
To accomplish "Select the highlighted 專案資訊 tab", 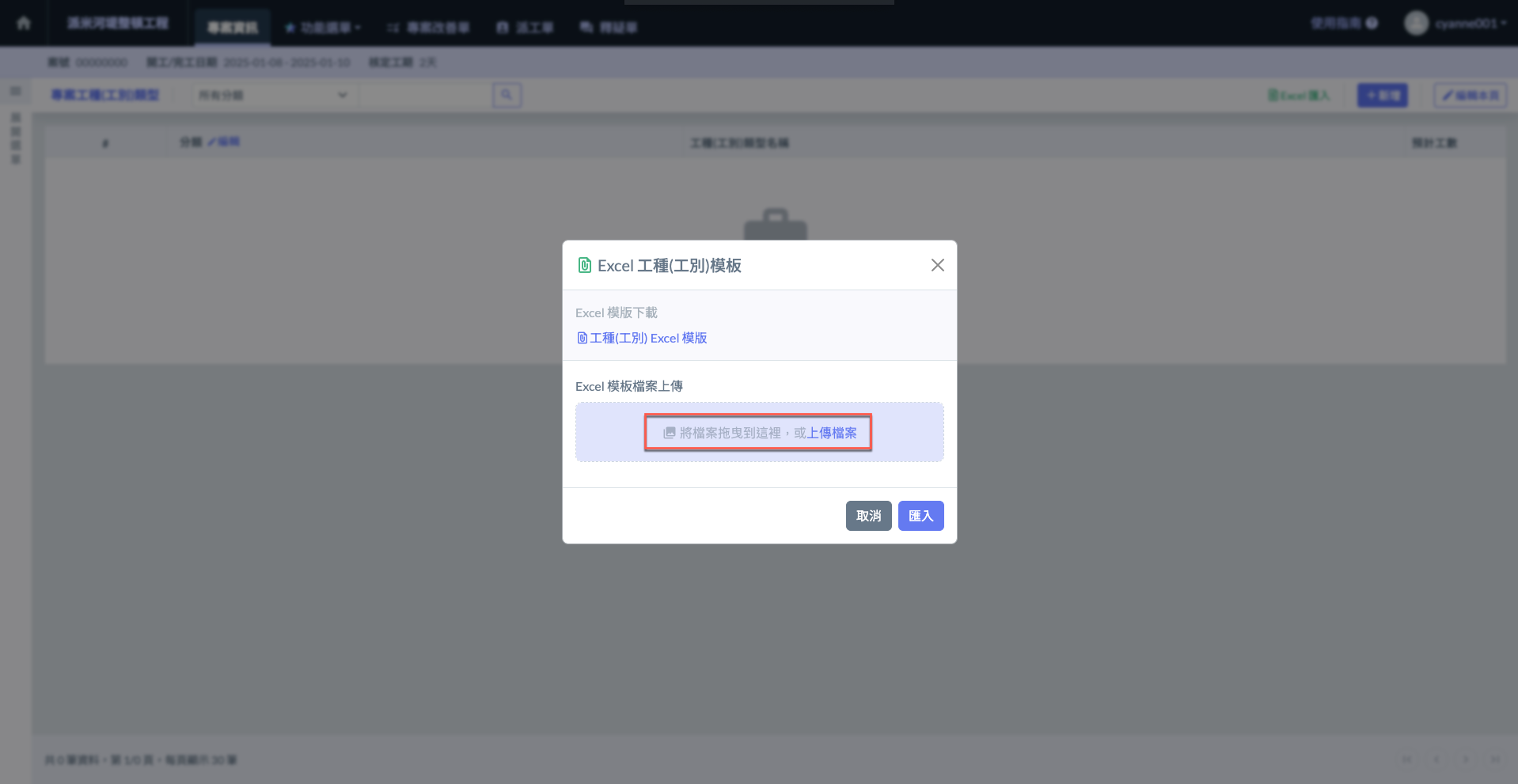I will tap(232, 28).
